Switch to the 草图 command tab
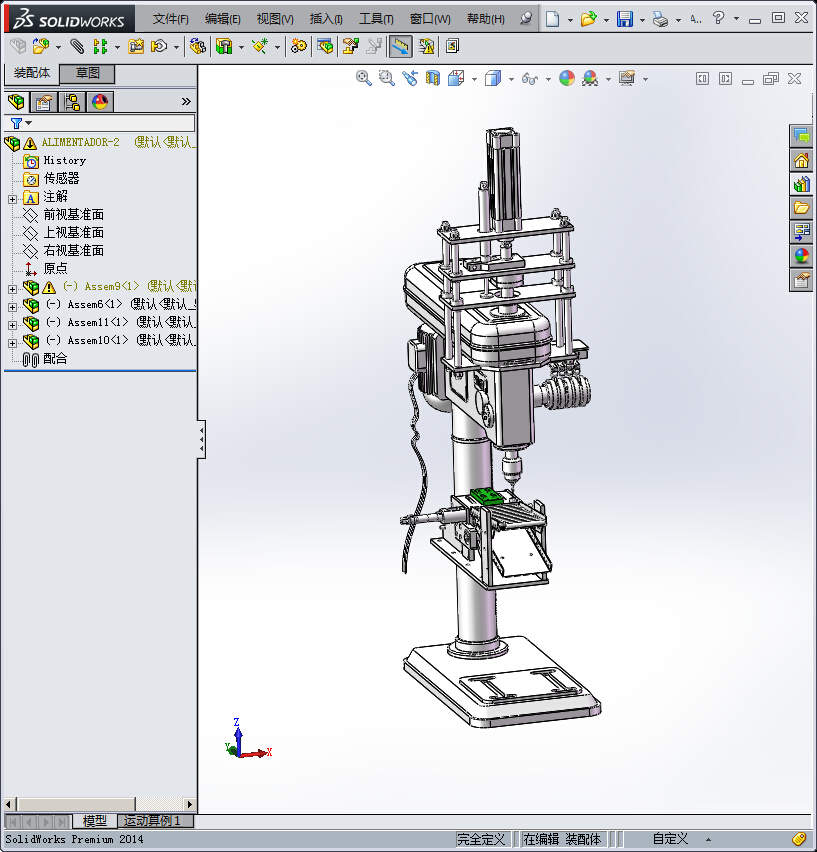 (x=88, y=73)
